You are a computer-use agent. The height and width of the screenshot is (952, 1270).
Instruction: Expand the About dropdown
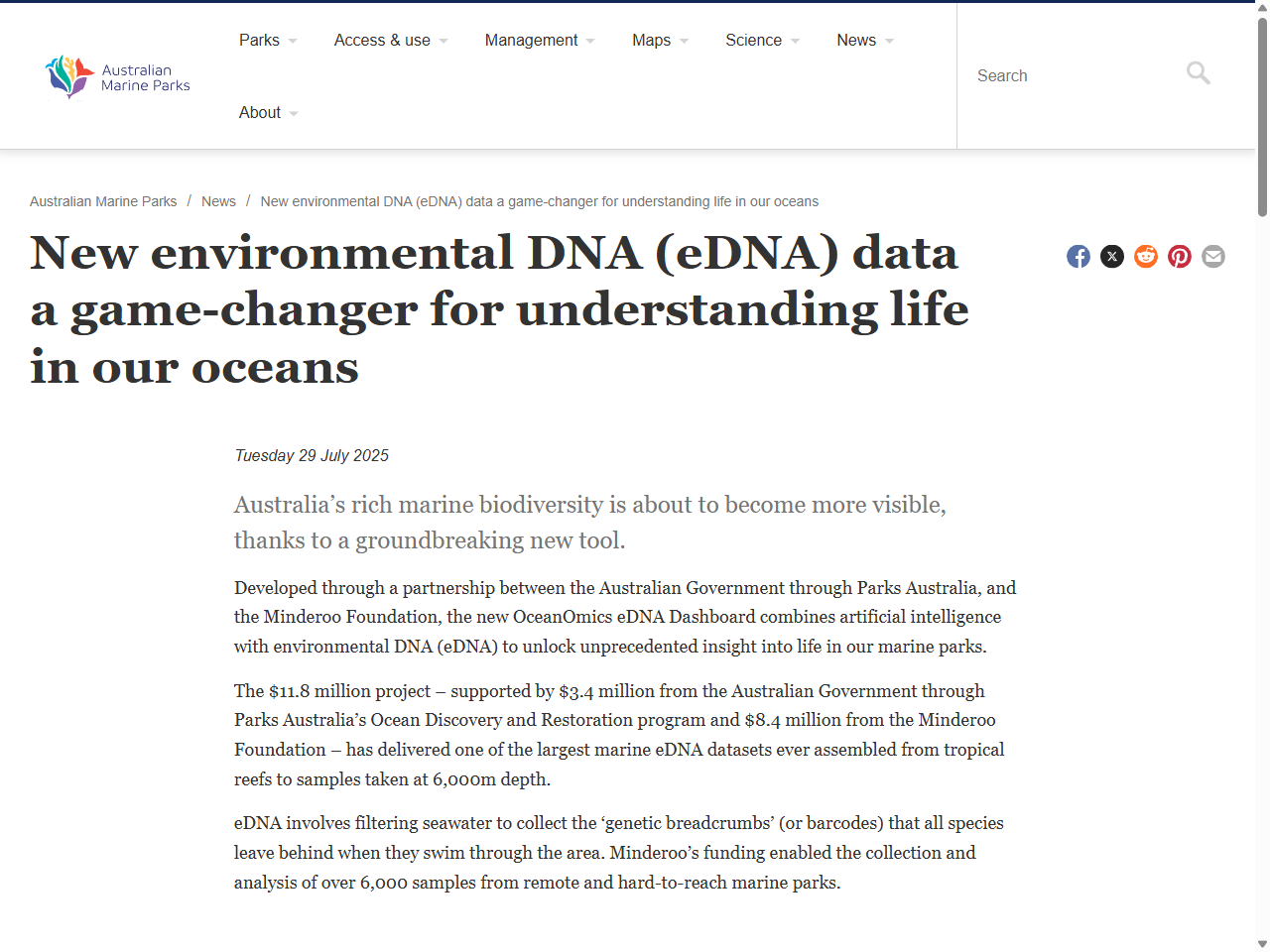pos(261,112)
